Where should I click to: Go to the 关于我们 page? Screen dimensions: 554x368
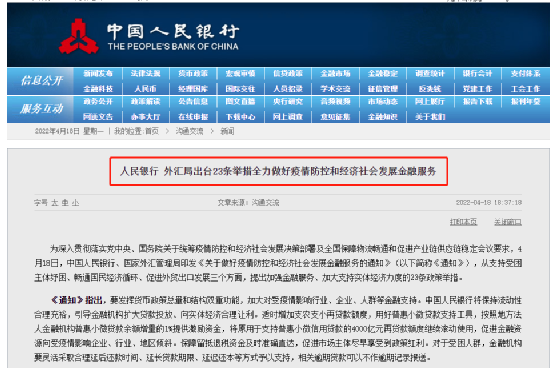click(430, 117)
